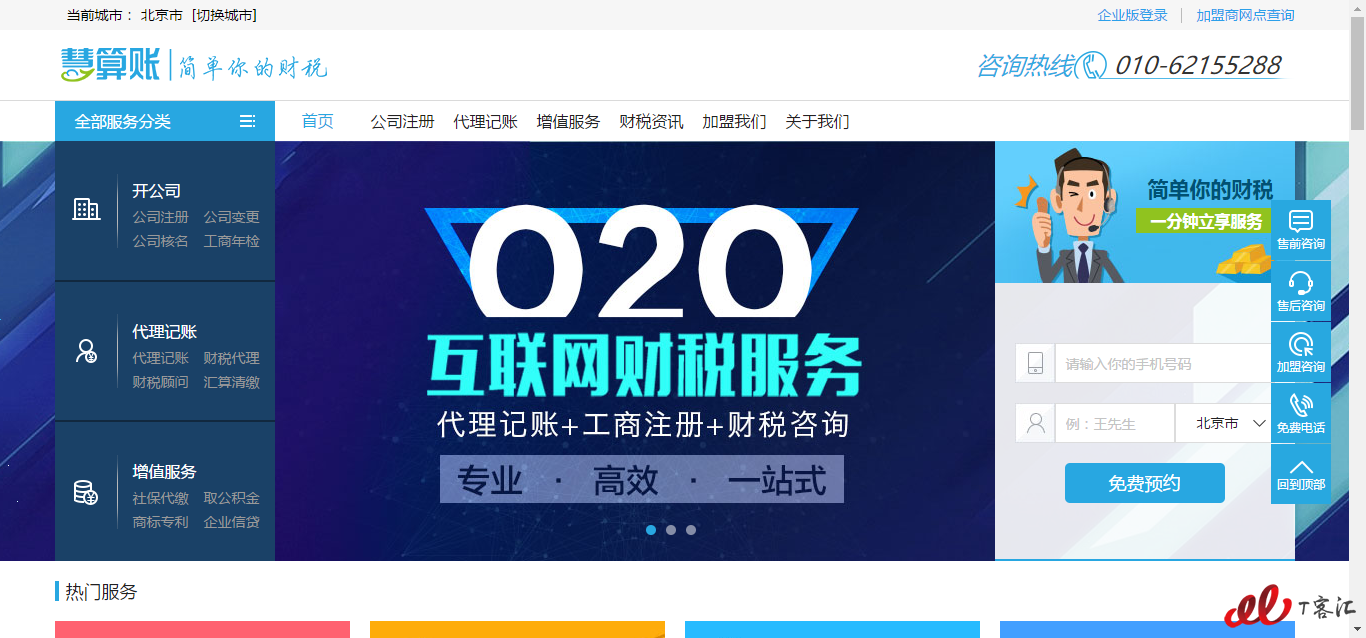Select the first carousel dot
The height and width of the screenshot is (638, 1366).
[x=651, y=530]
